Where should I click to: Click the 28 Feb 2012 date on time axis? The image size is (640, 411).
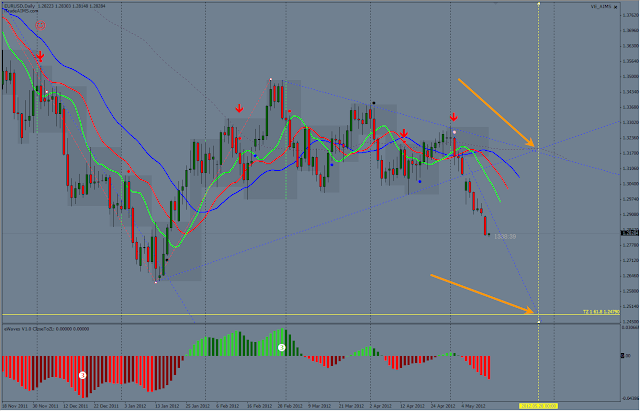(x=290, y=406)
